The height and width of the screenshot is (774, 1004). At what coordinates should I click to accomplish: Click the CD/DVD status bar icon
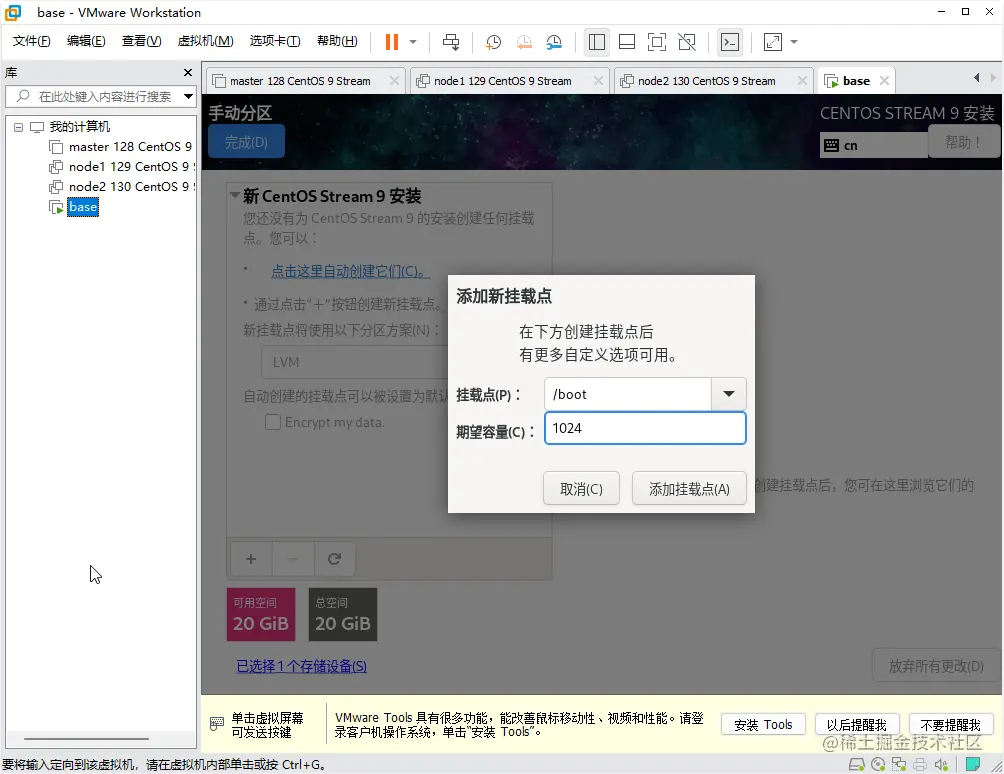(878, 764)
